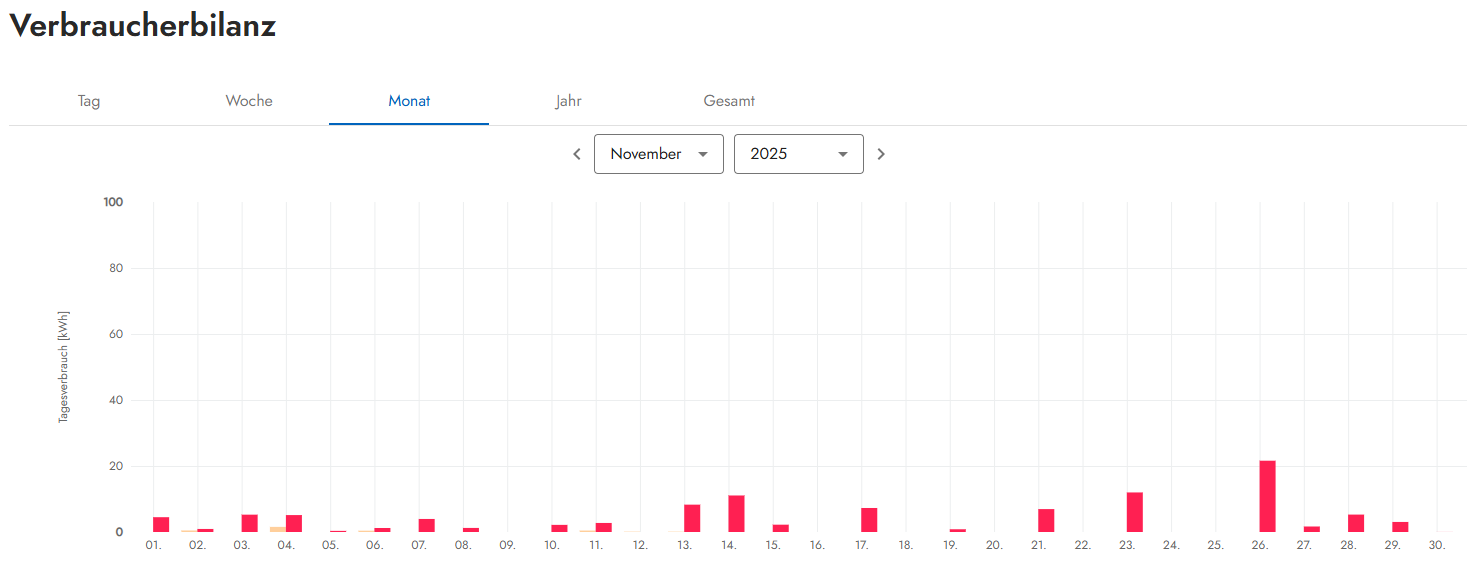
Task: Select the red bar on day 28
Action: coord(1355,523)
